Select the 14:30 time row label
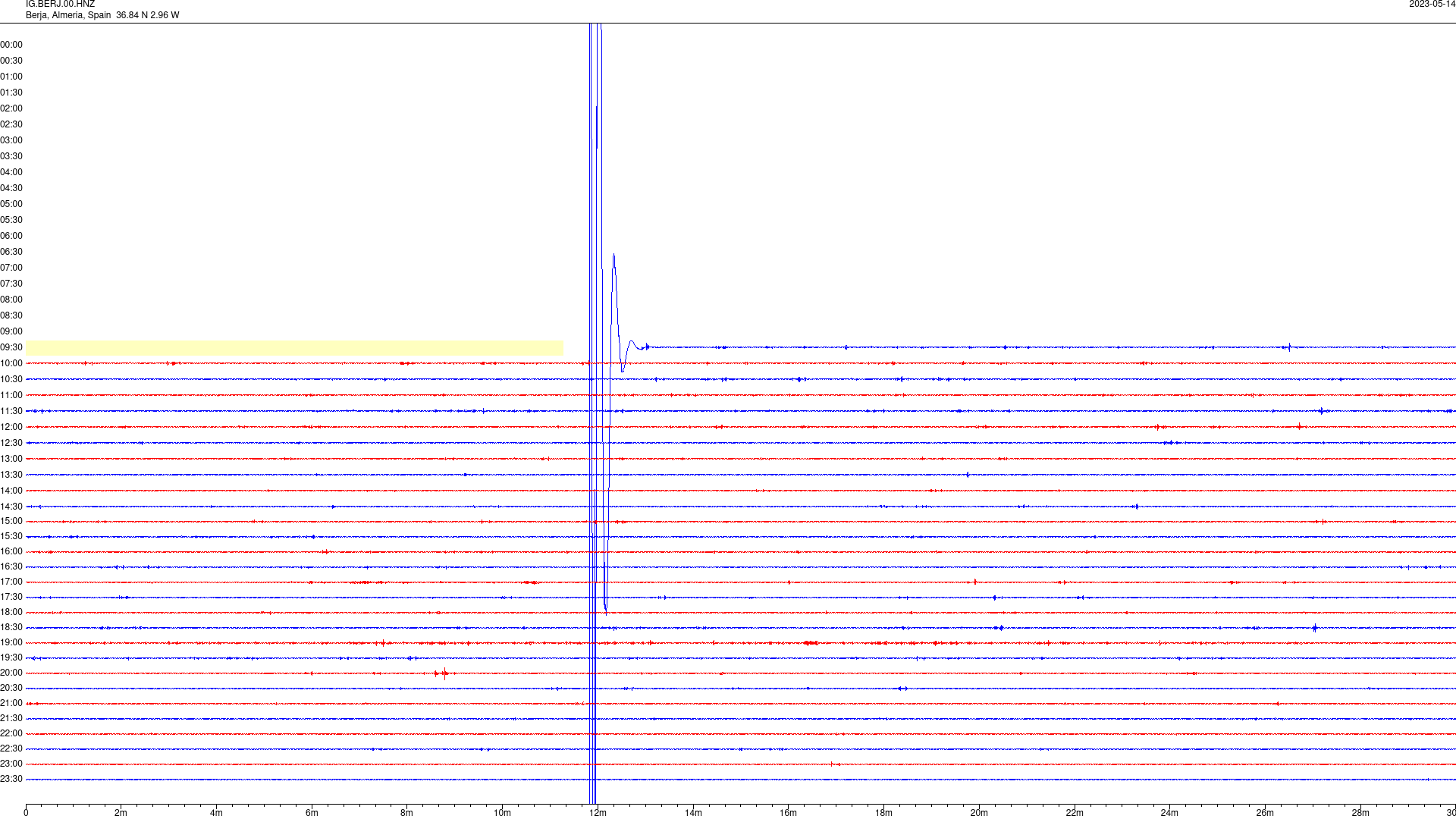1456x819 pixels. coord(11,507)
